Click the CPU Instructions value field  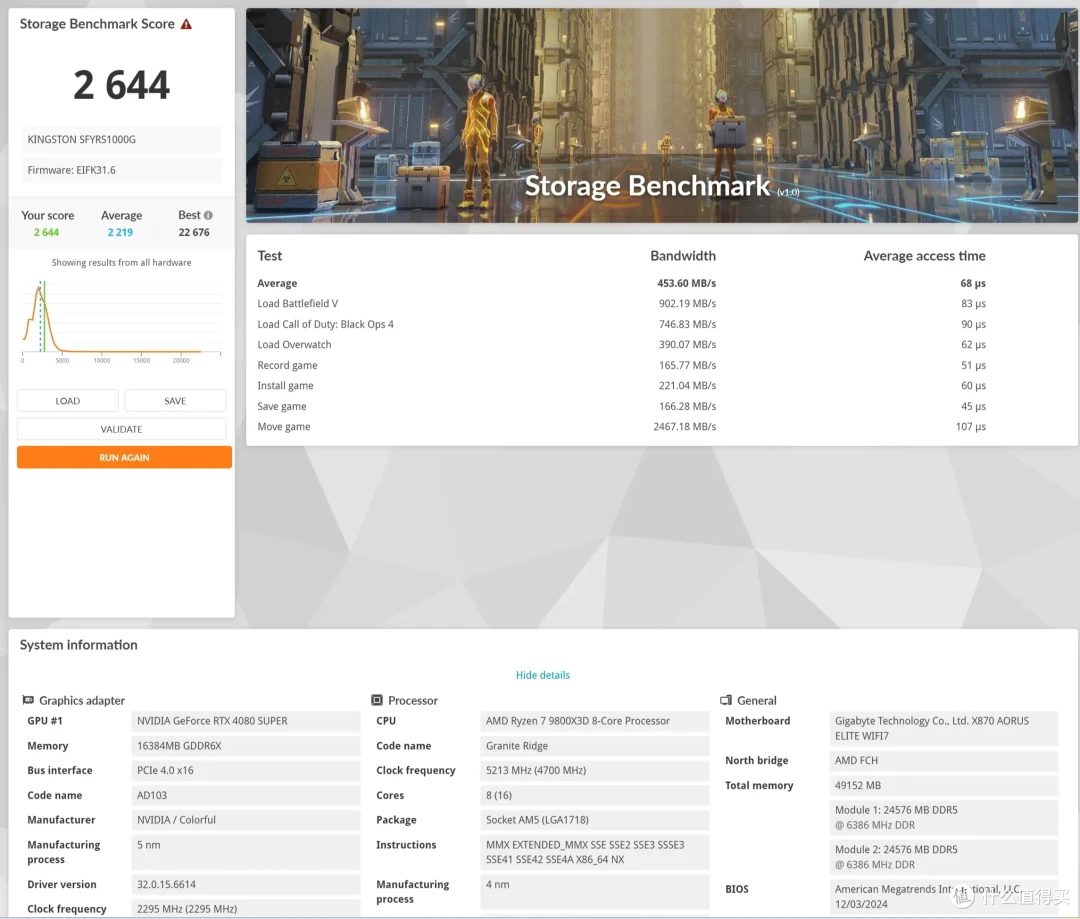[594, 852]
